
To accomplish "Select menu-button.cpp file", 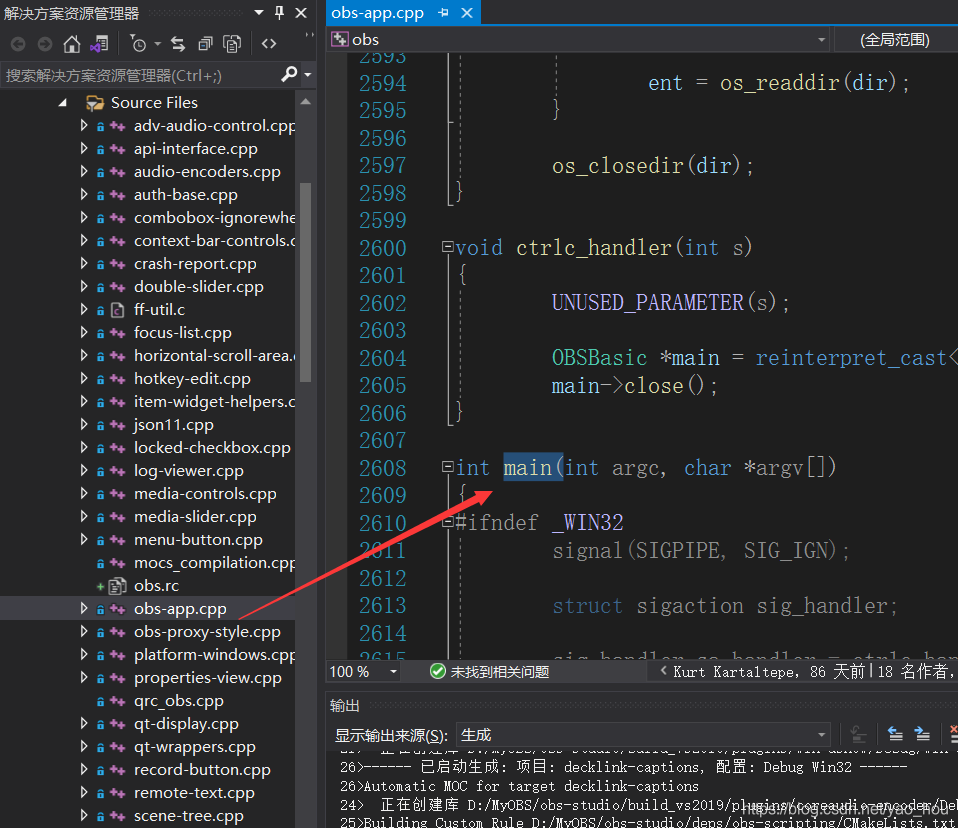I will click(x=198, y=540).
